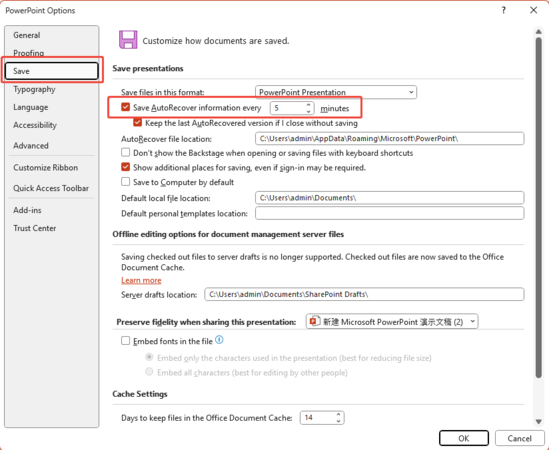Click the Save presentations section heading

pyautogui.click(x=148, y=68)
